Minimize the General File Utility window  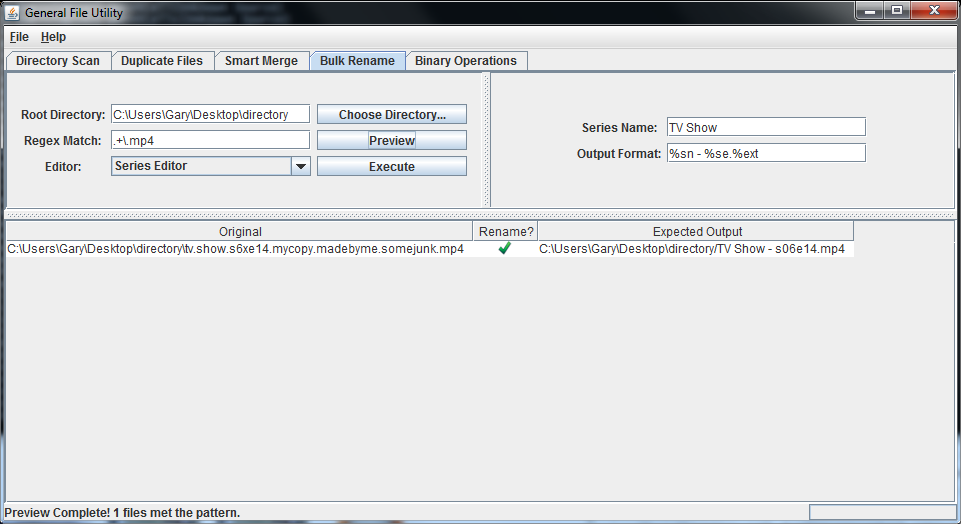point(869,10)
